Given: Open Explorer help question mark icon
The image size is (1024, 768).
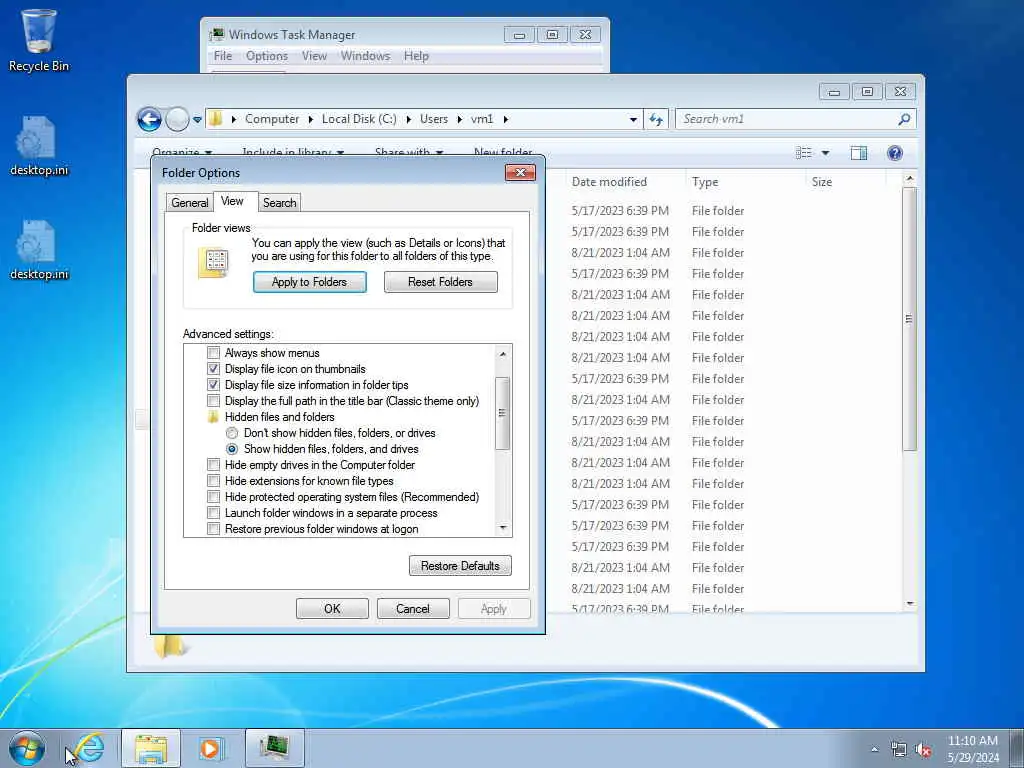Looking at the screenshot, I should coord(895,153).
